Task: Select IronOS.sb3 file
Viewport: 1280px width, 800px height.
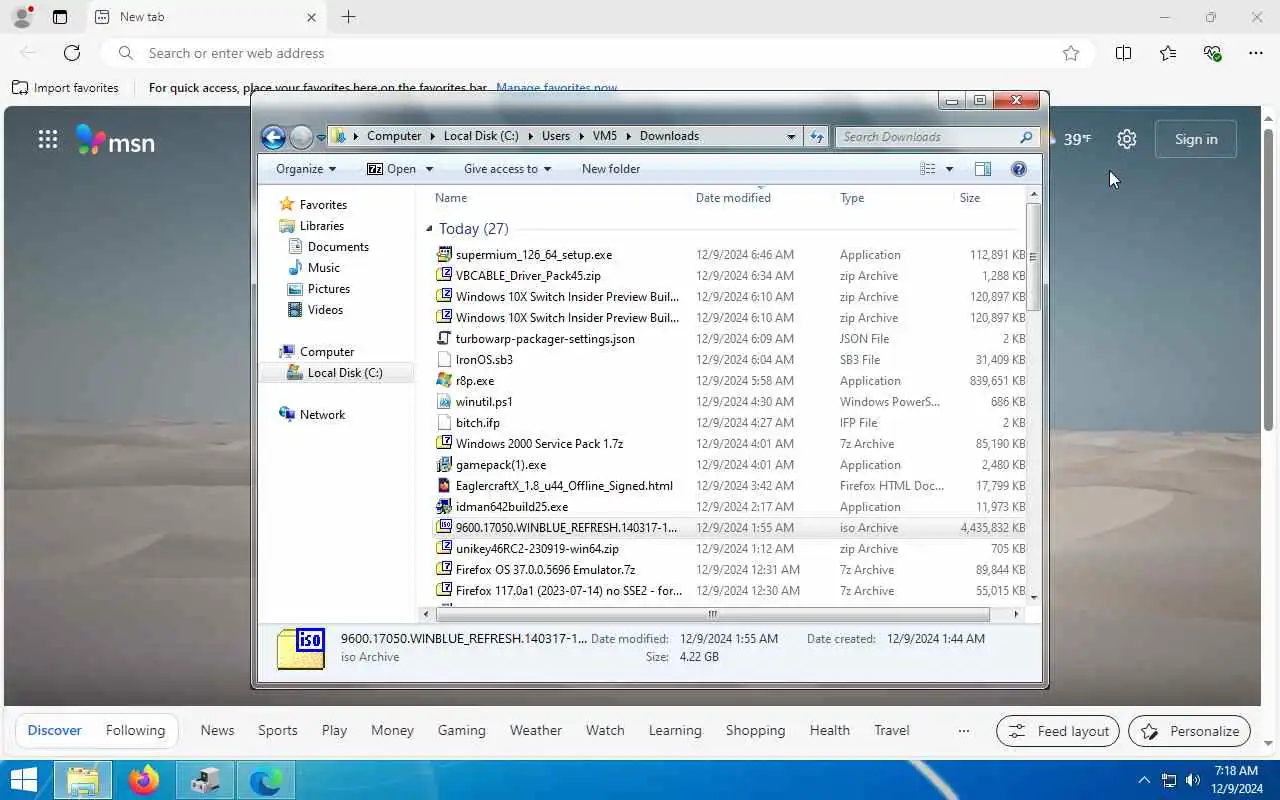Action: point(484,359)
